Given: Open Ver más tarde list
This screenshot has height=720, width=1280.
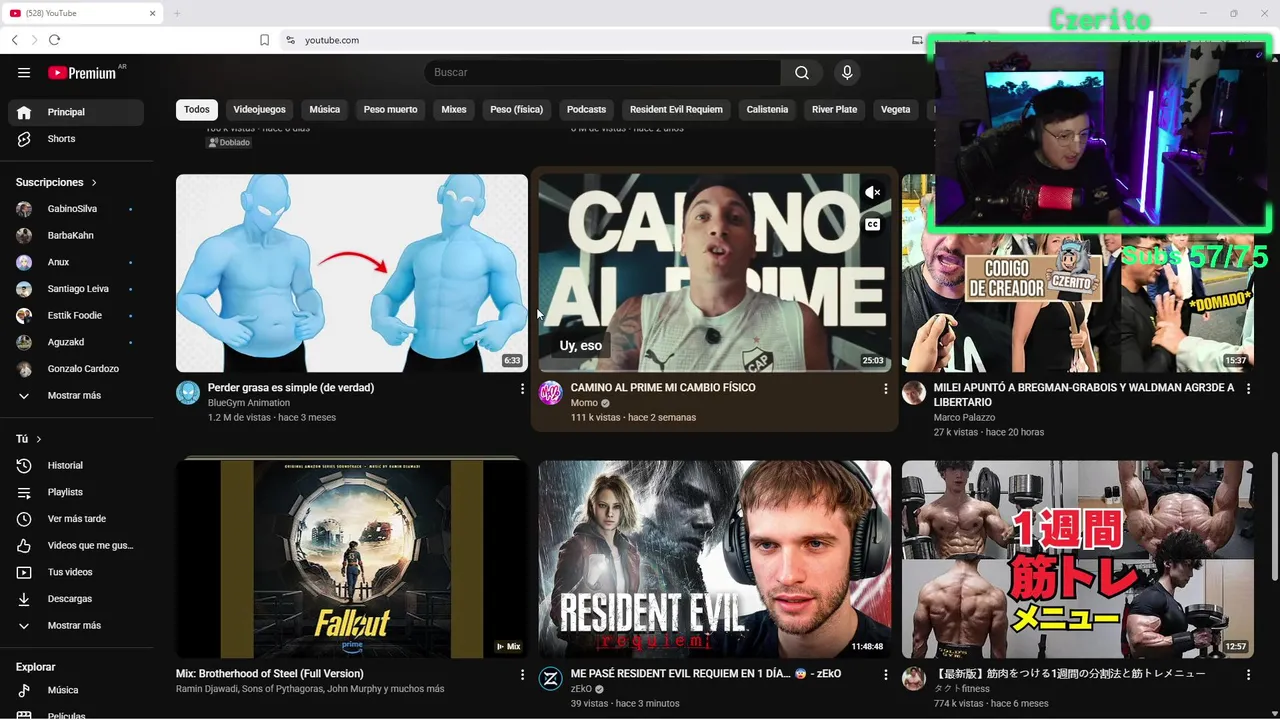Looking at the screenshot, I should 76,519.
